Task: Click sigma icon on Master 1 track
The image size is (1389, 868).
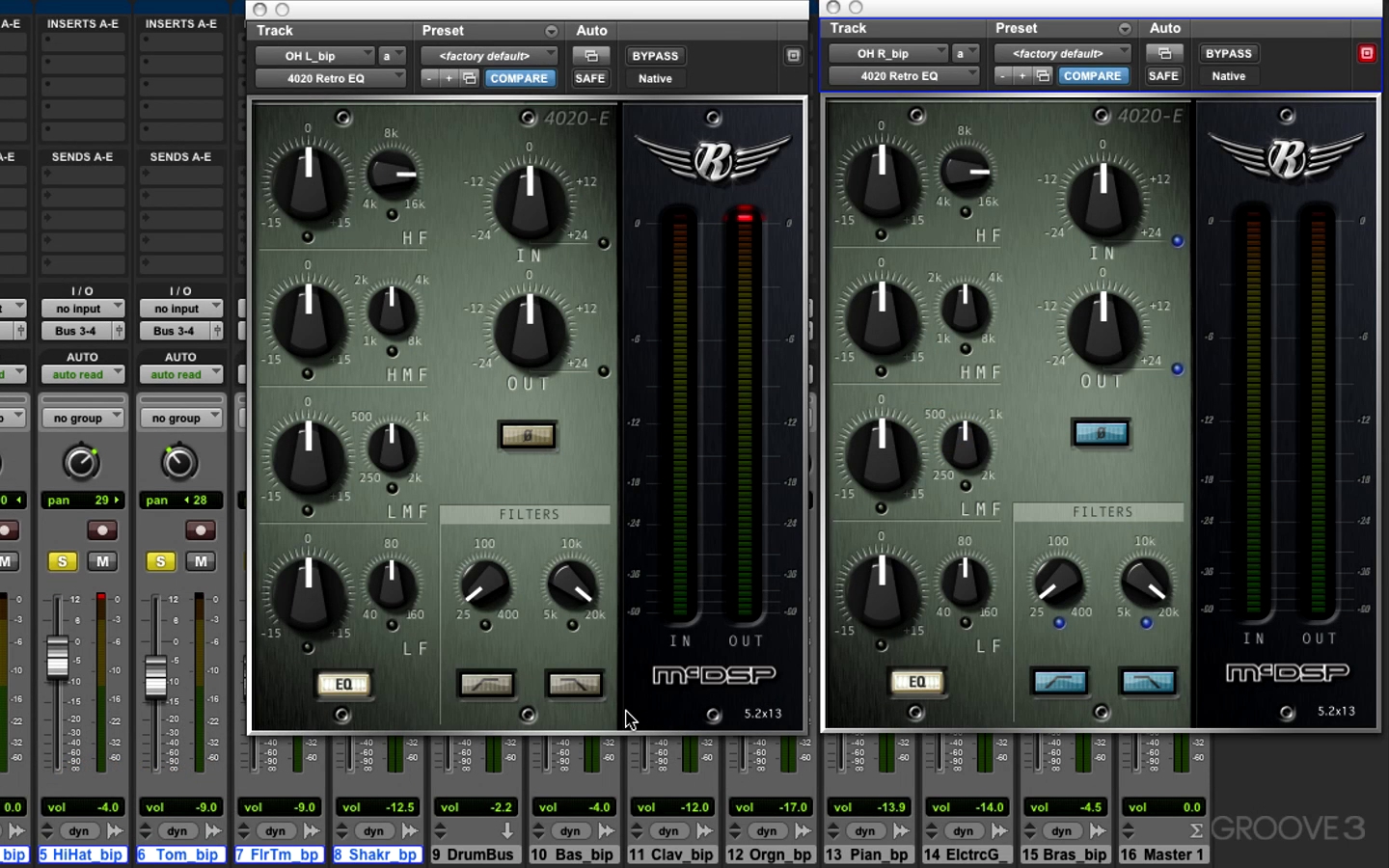Action: [x=1196, y=830]
